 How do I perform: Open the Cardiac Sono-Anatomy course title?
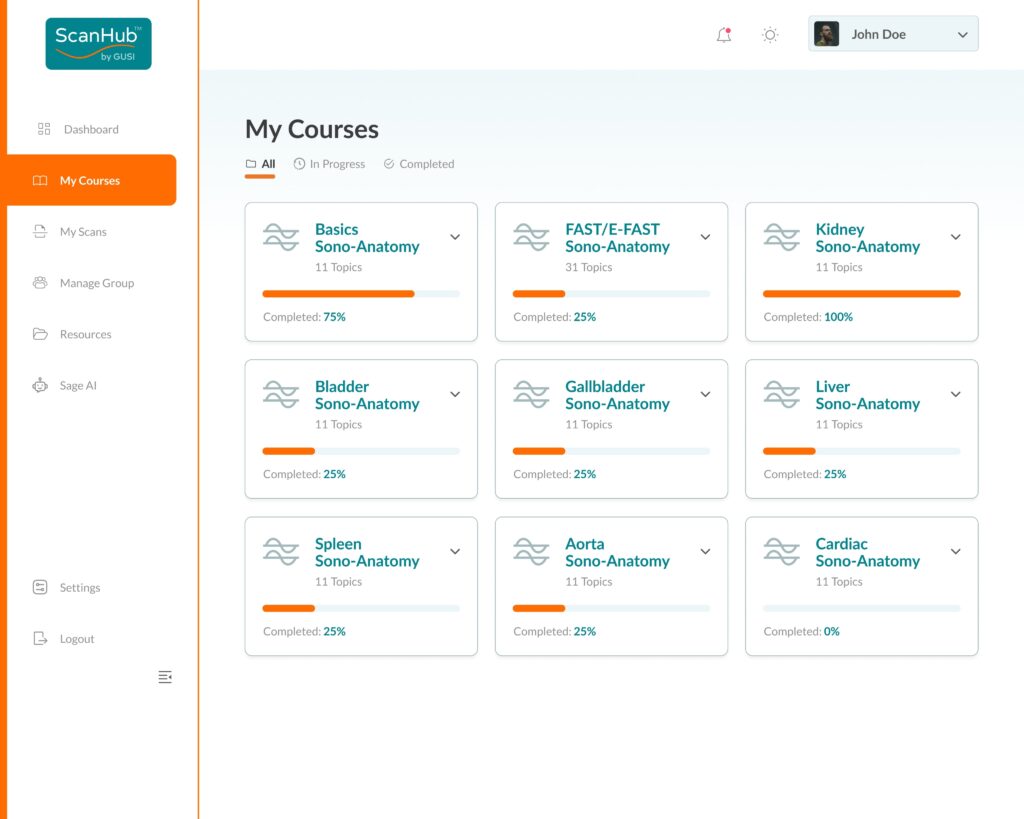(x=867, y=553)
